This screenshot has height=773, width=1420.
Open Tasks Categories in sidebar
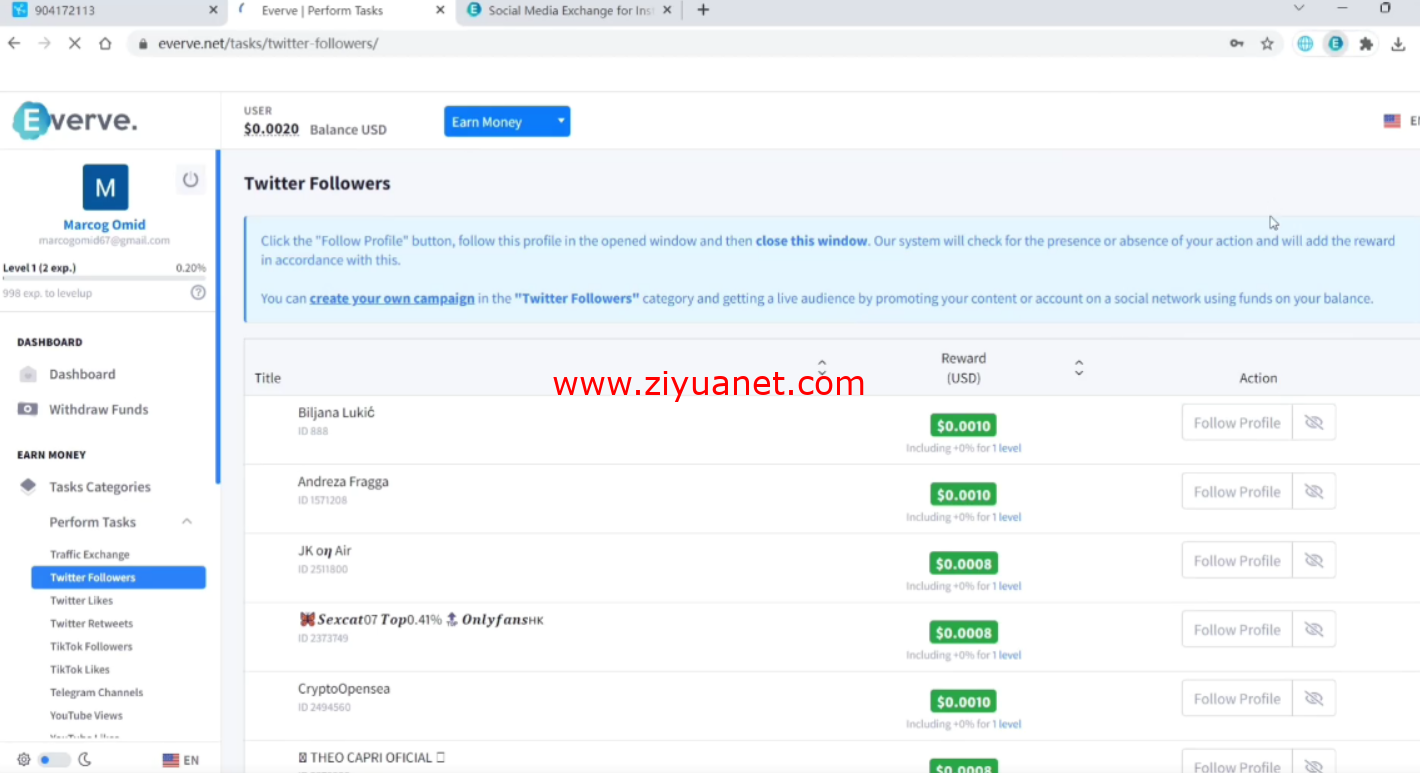pos(100,487)
